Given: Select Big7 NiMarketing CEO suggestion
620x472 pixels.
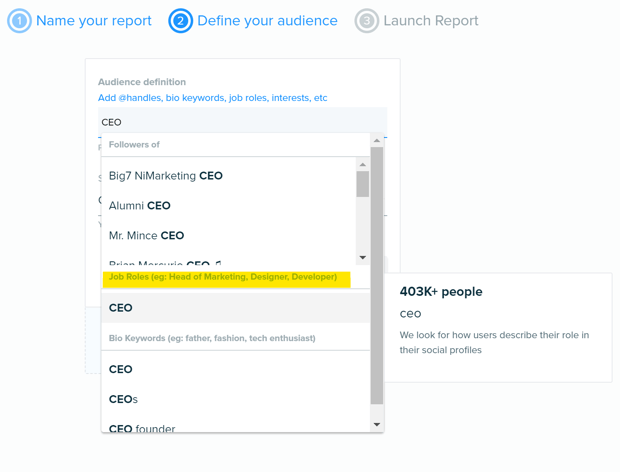Looking at the screenshot, I should tap(229, 176).
